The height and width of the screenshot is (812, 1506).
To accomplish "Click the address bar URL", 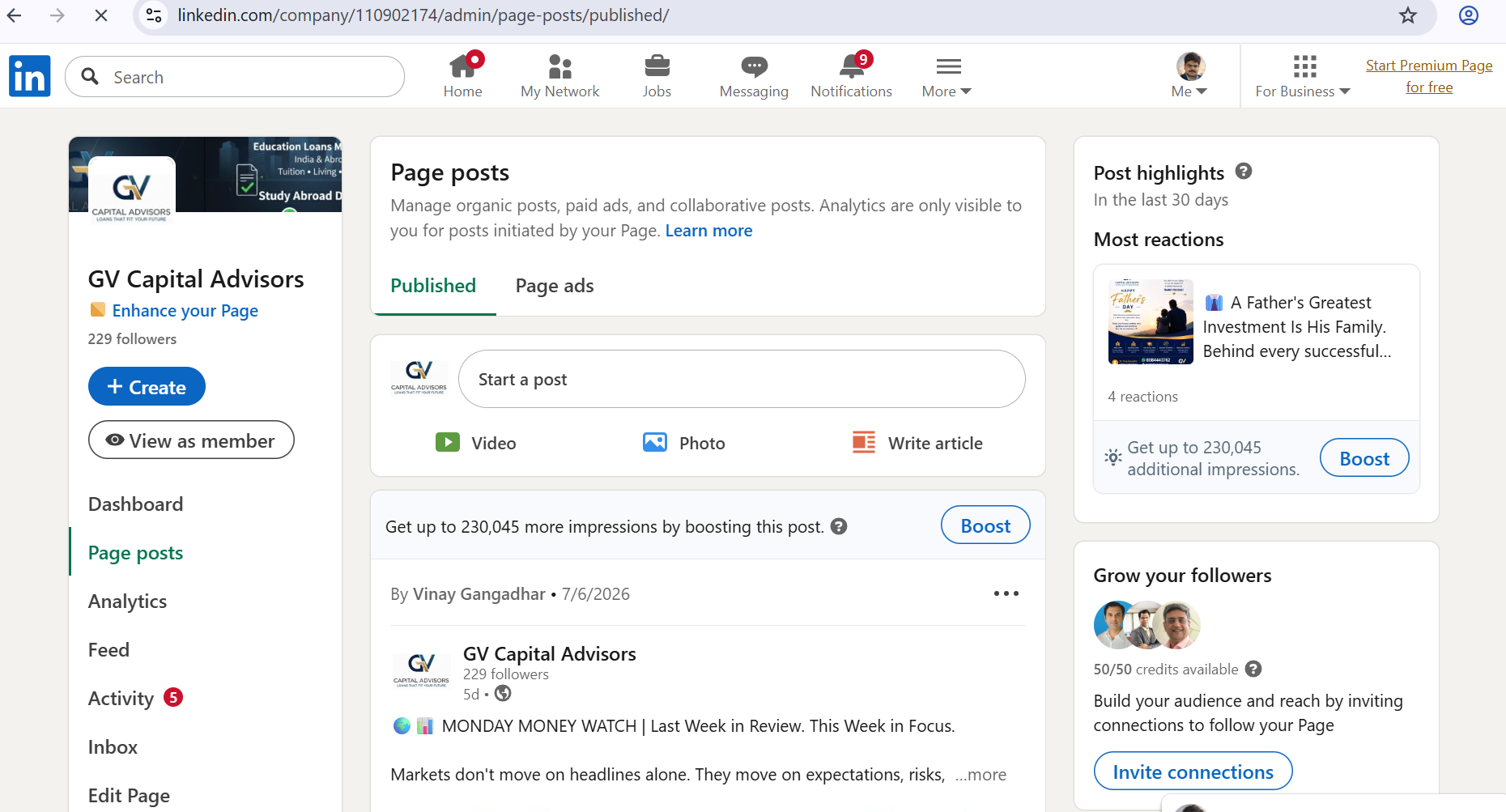I will 423,15.
